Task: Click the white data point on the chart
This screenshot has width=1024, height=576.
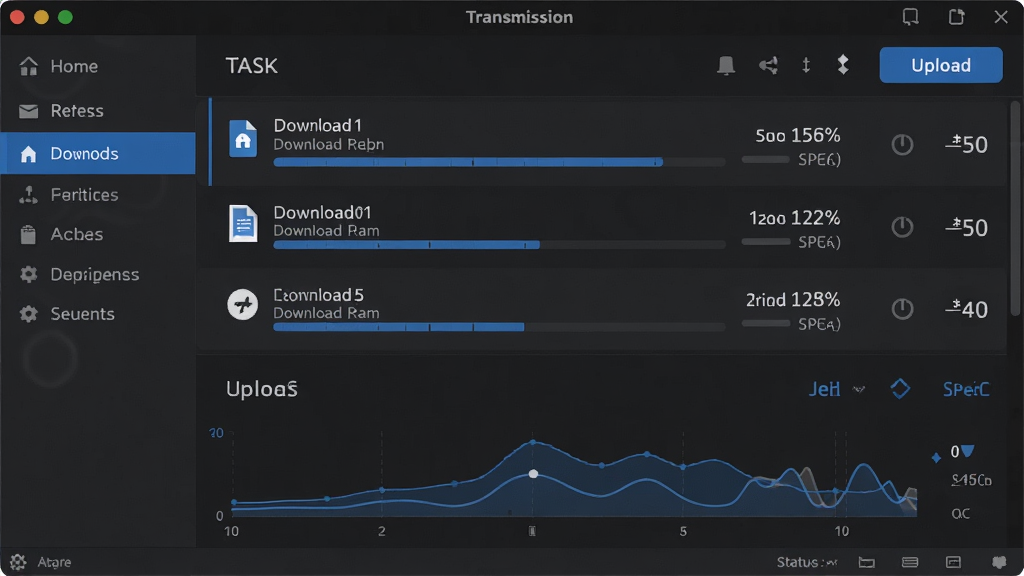Action: pos(533,473)
